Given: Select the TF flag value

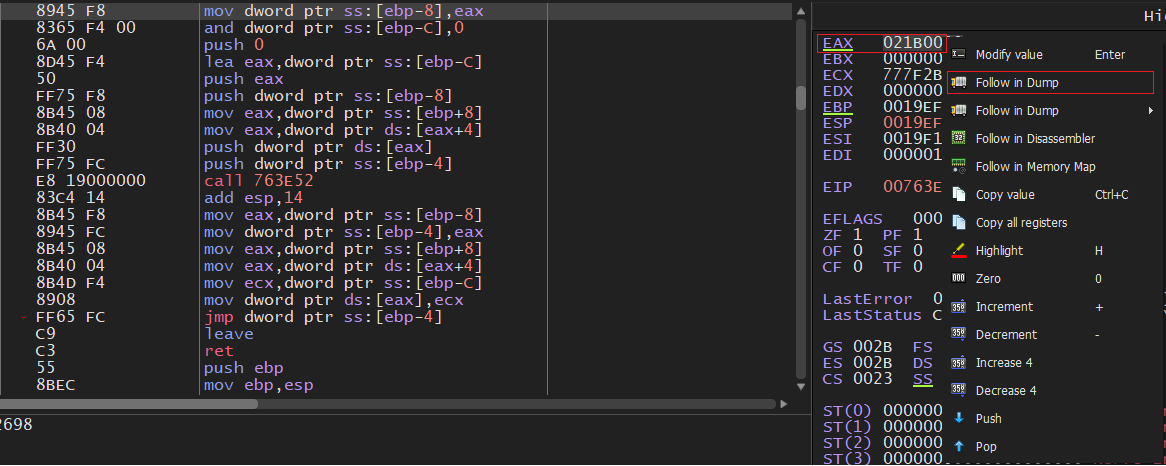Looking at the screenshot, I should (x=917, y=267).
